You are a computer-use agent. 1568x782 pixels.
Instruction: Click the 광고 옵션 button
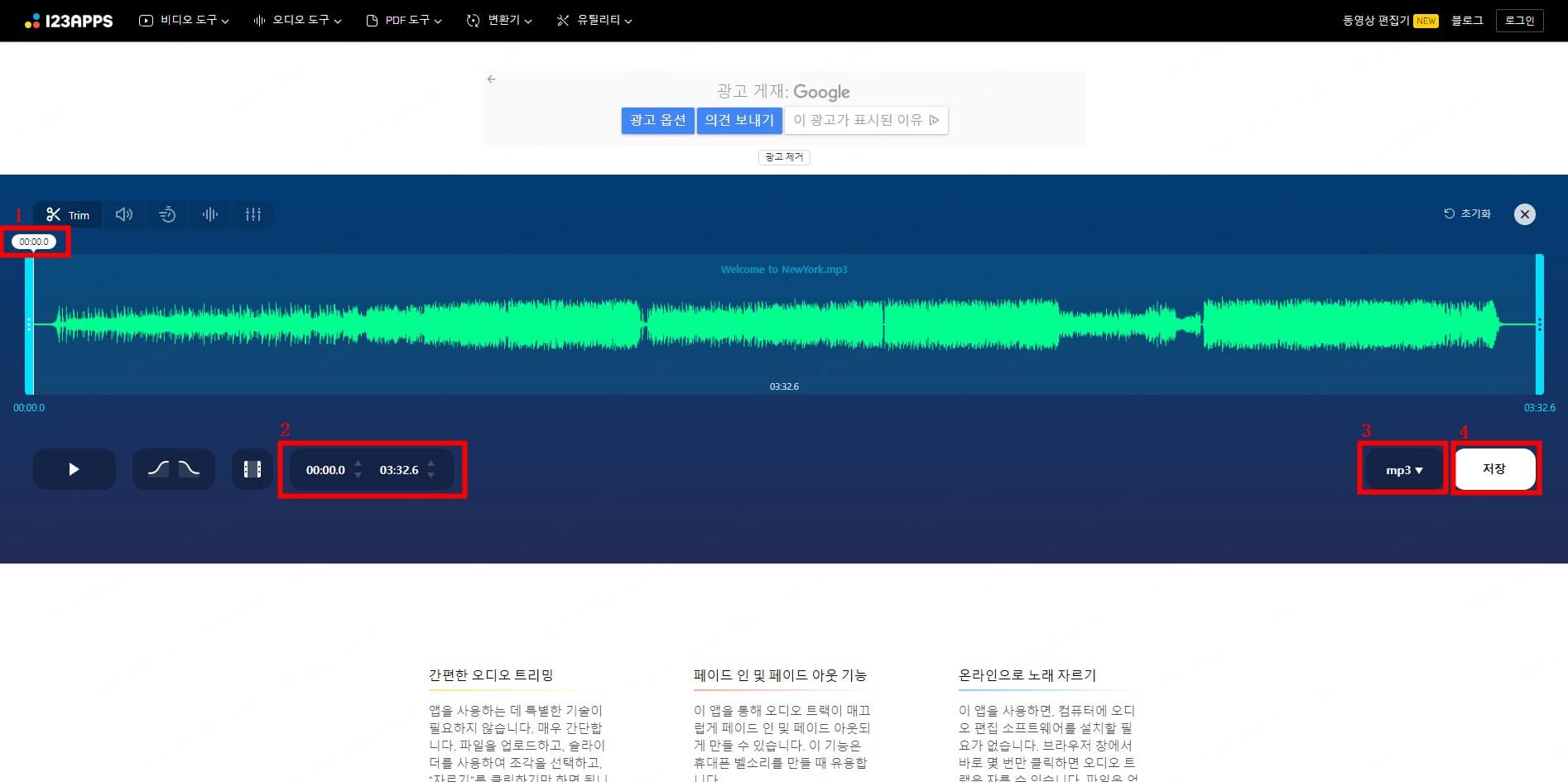pos(658,120)
